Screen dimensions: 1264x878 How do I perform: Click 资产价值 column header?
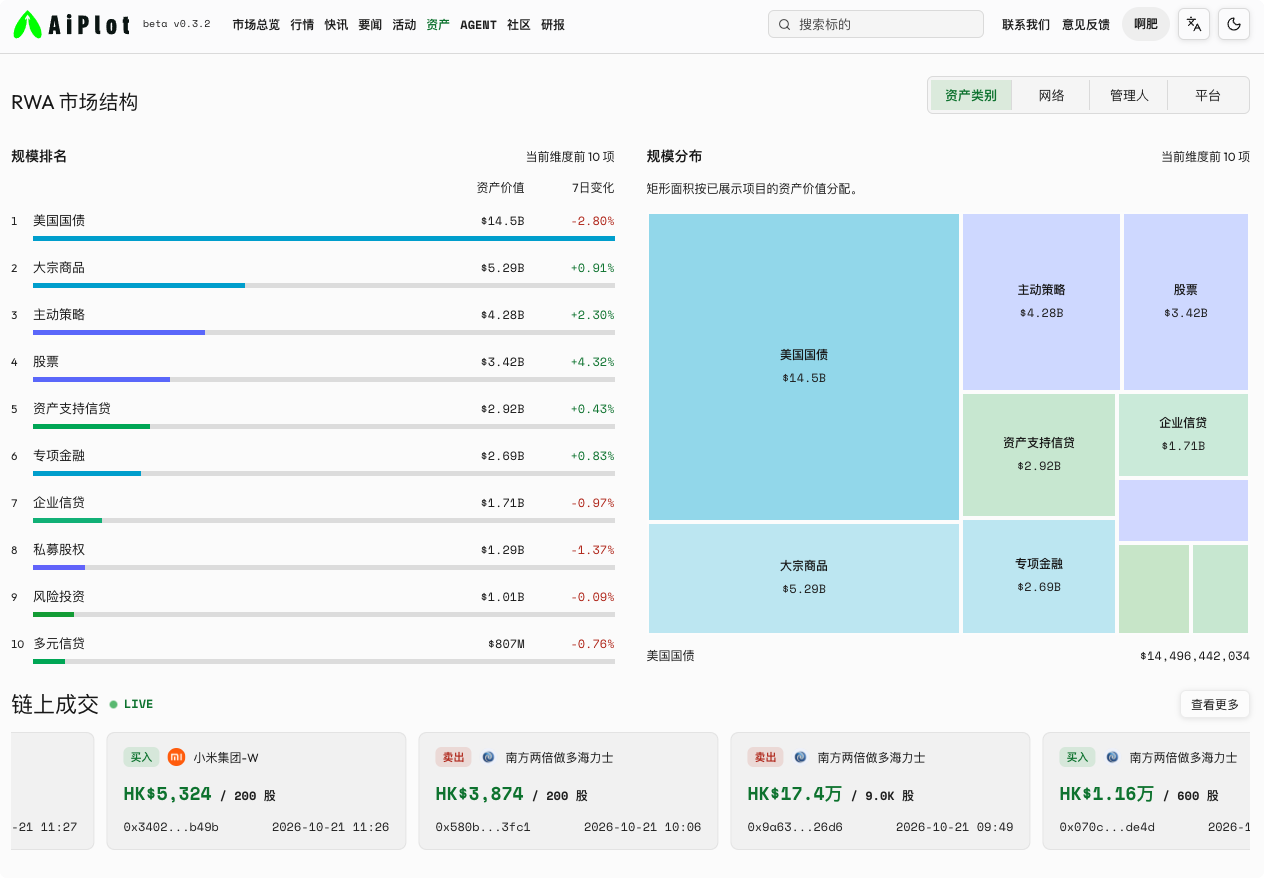click(500, 188)
